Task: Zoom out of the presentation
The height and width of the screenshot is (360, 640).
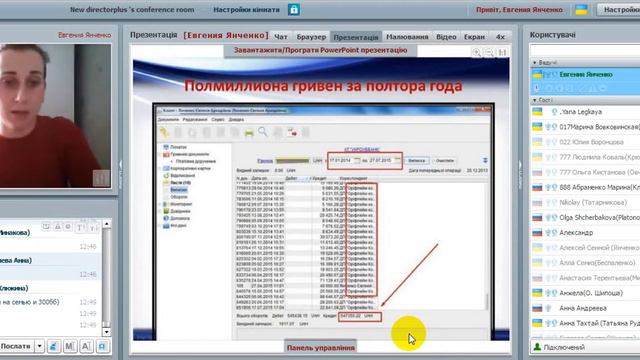Action: pos(489,52)
